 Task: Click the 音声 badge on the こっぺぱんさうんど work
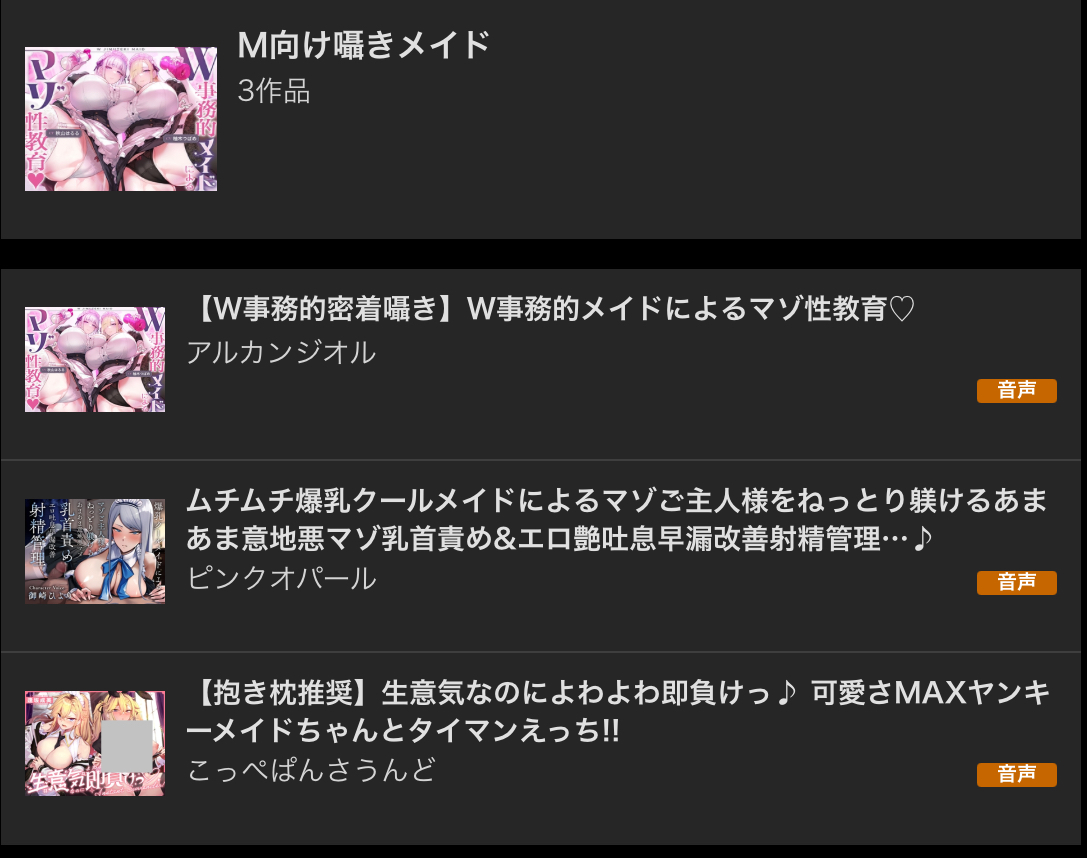pos(1016,774)
